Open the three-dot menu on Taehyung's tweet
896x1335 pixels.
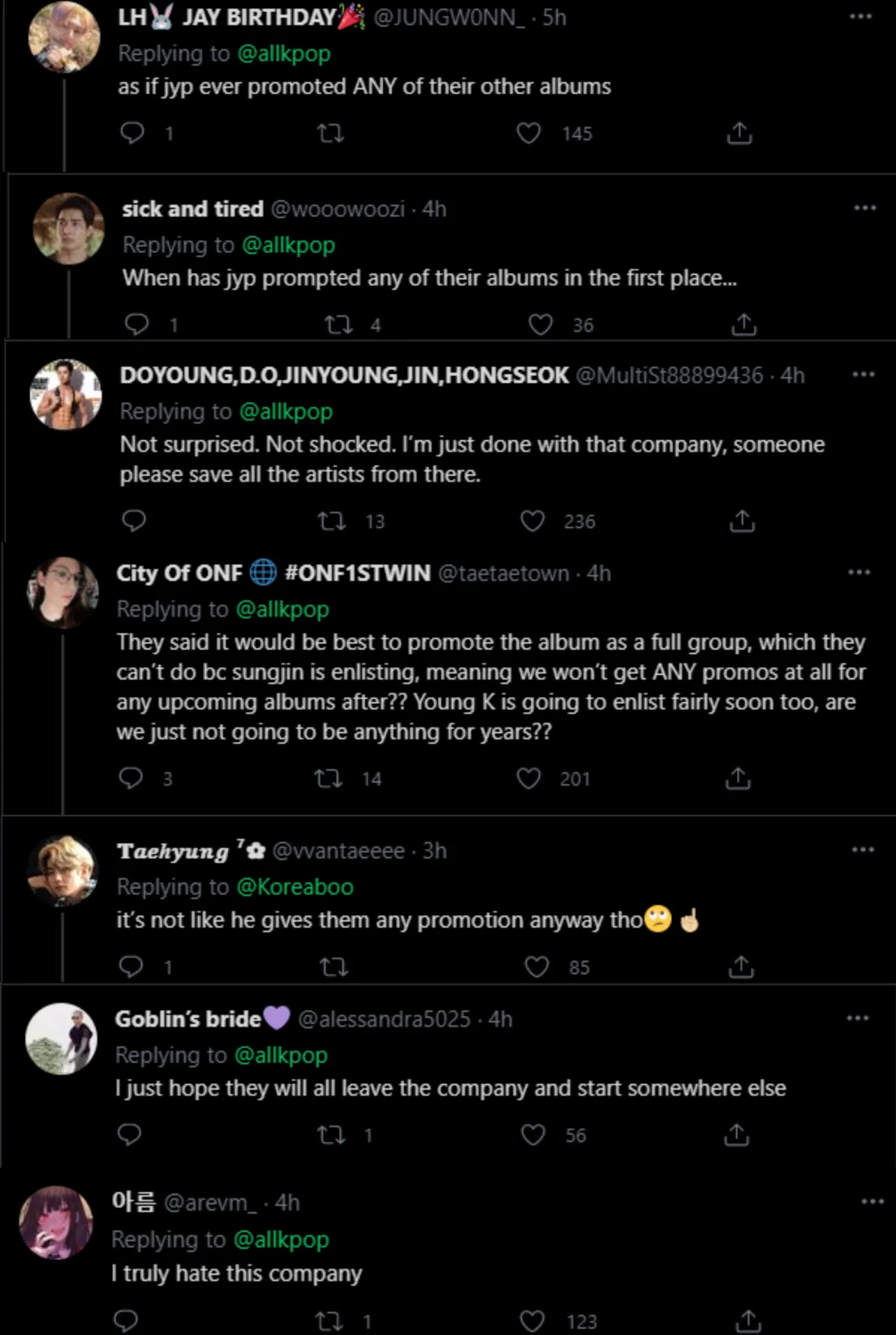click(x=863, y=850)
